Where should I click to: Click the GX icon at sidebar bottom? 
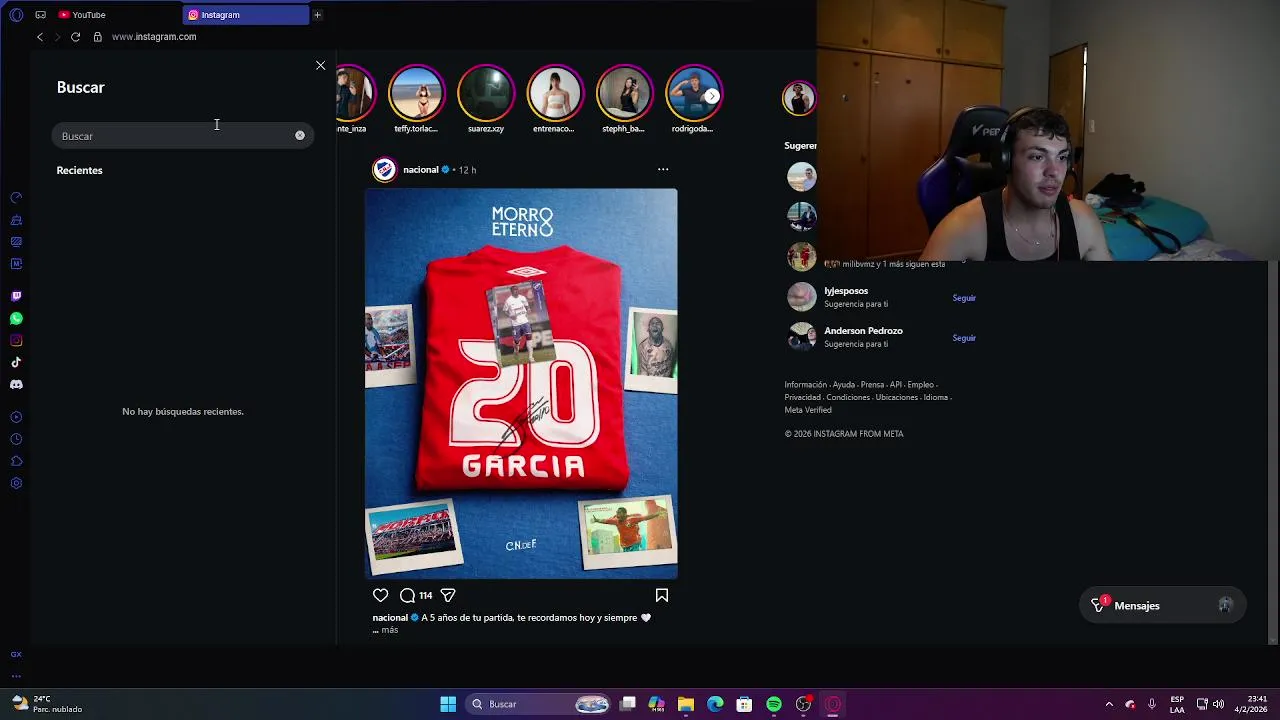(x=16, y=654)
